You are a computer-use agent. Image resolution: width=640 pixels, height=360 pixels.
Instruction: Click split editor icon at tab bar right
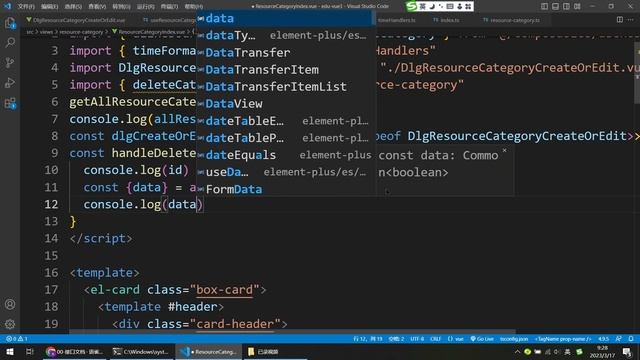pos(620,20)
